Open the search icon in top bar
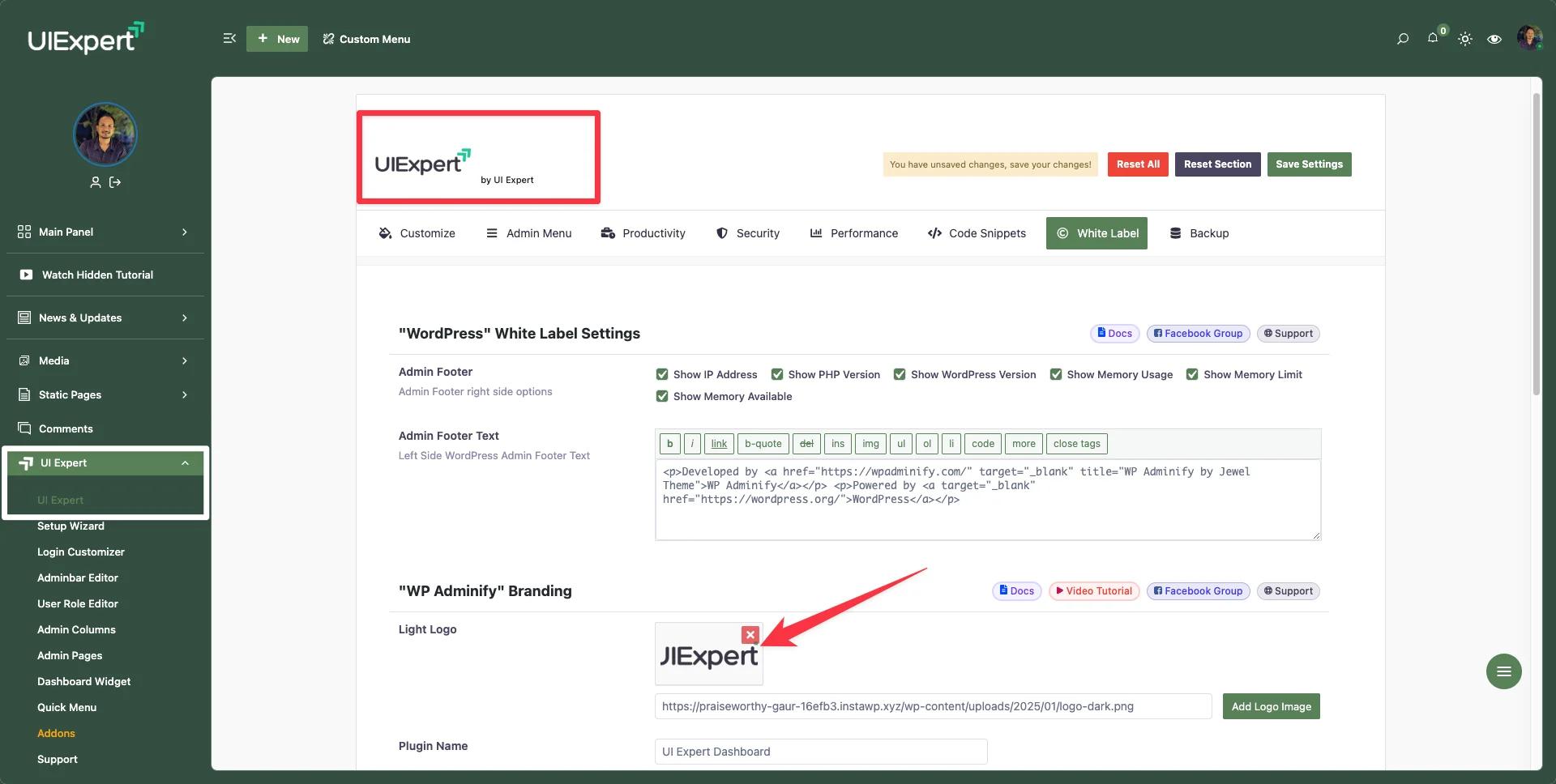The height and width of the screenshot is (784, 1556). coord(1403,39)
